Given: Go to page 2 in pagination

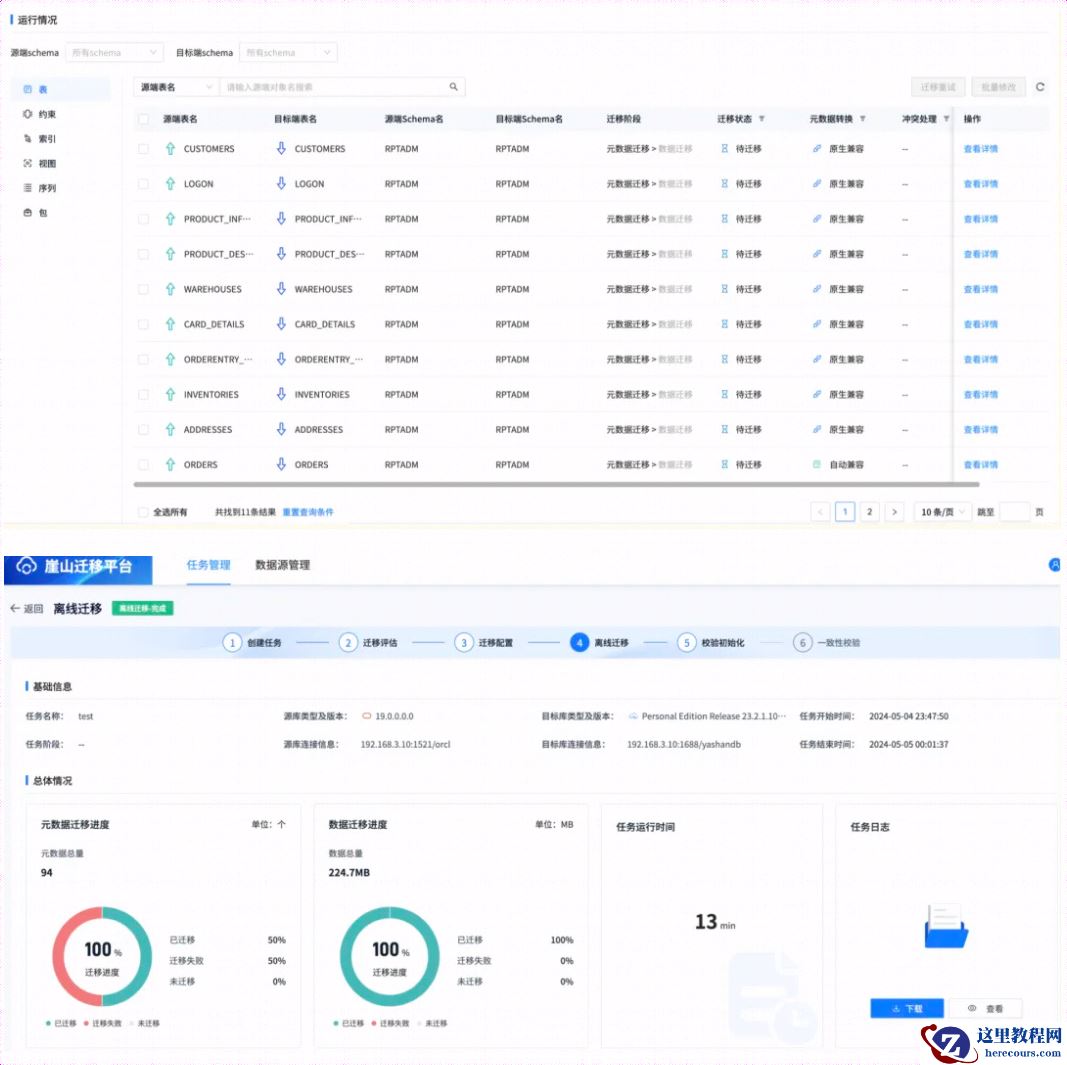Looking at the screenshot, I should (x=869, y=512).
